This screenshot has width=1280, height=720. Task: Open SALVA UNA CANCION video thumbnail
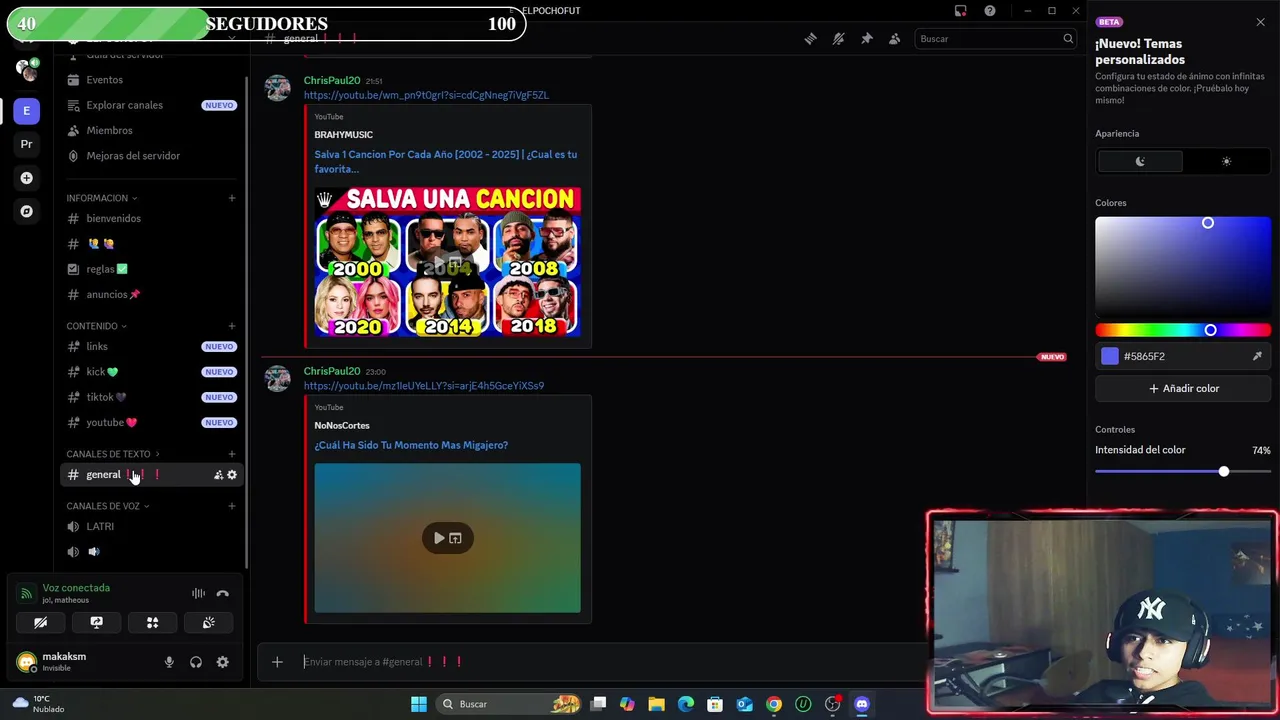point(447,261)
